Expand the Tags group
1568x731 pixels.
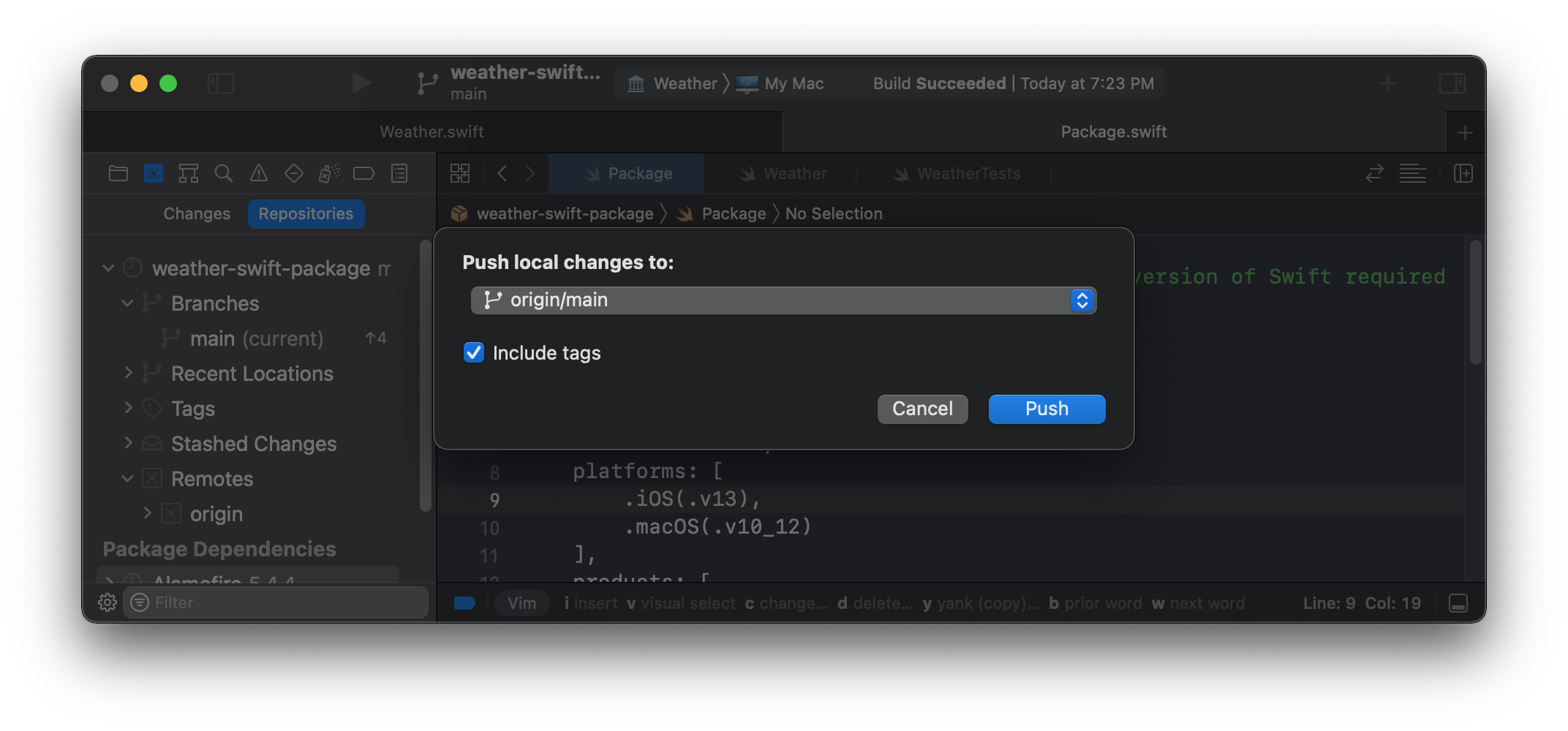coord(128,407)
